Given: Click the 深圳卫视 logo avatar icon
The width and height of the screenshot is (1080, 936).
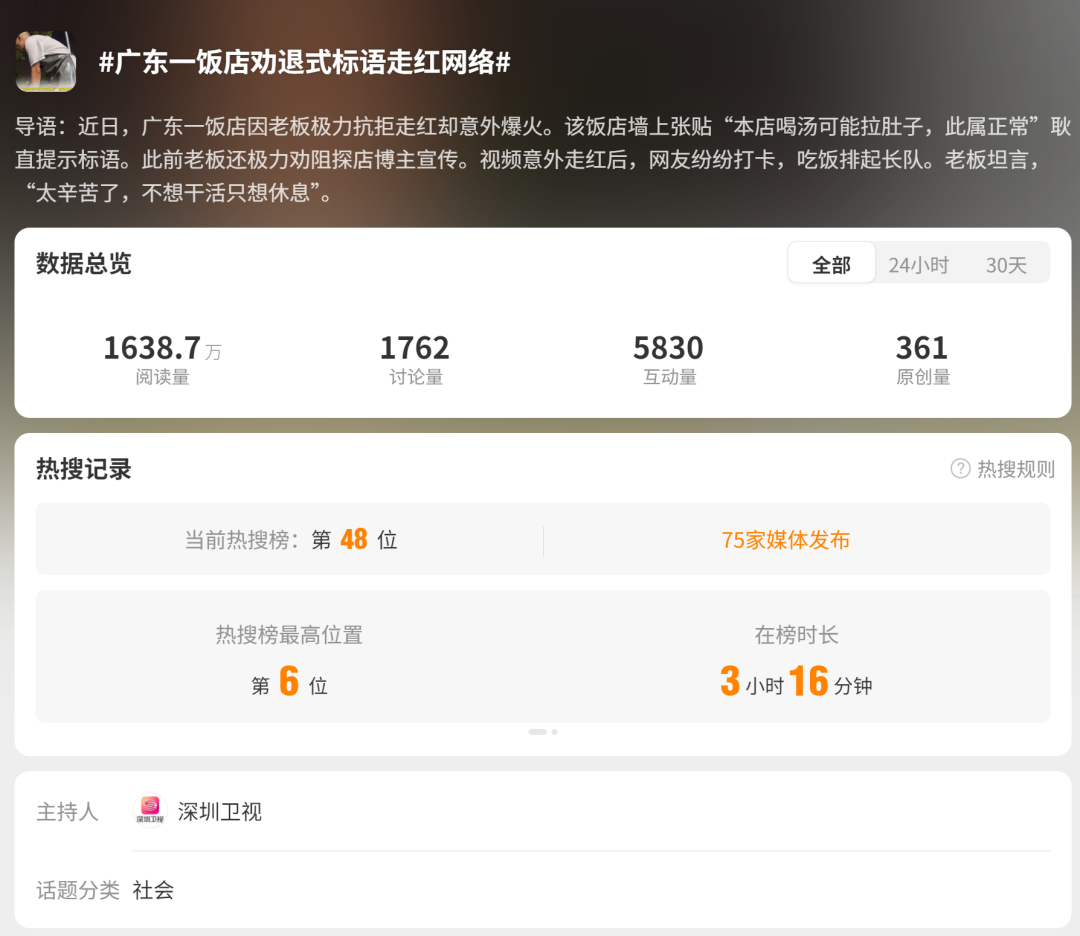Looking at the screenshot, I should [150, 811].
